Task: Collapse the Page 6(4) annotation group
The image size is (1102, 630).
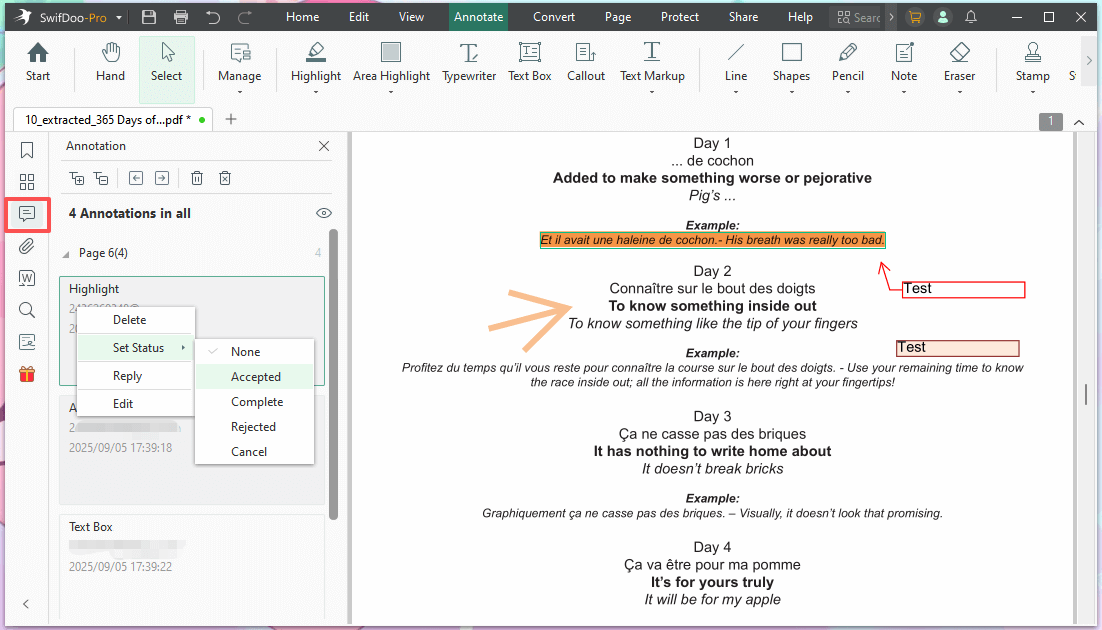Action: tap(66, 252)
